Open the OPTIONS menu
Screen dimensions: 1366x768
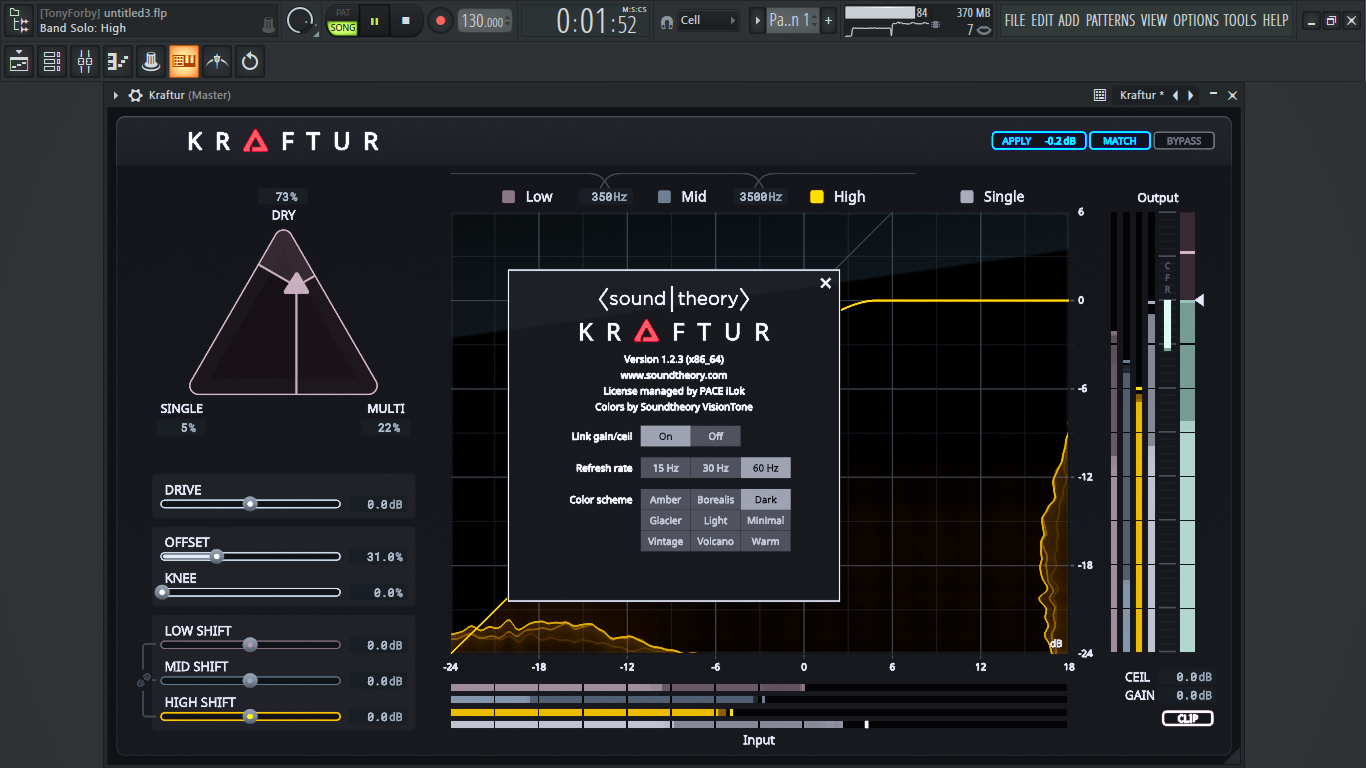pos(1196,20)
